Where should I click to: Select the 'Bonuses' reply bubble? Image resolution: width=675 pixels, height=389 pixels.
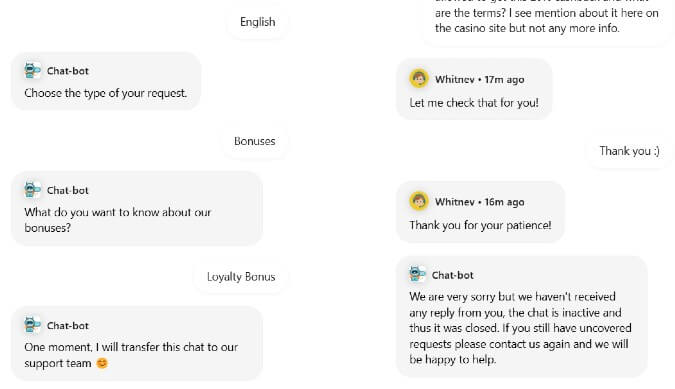click(x=254, y=141)
